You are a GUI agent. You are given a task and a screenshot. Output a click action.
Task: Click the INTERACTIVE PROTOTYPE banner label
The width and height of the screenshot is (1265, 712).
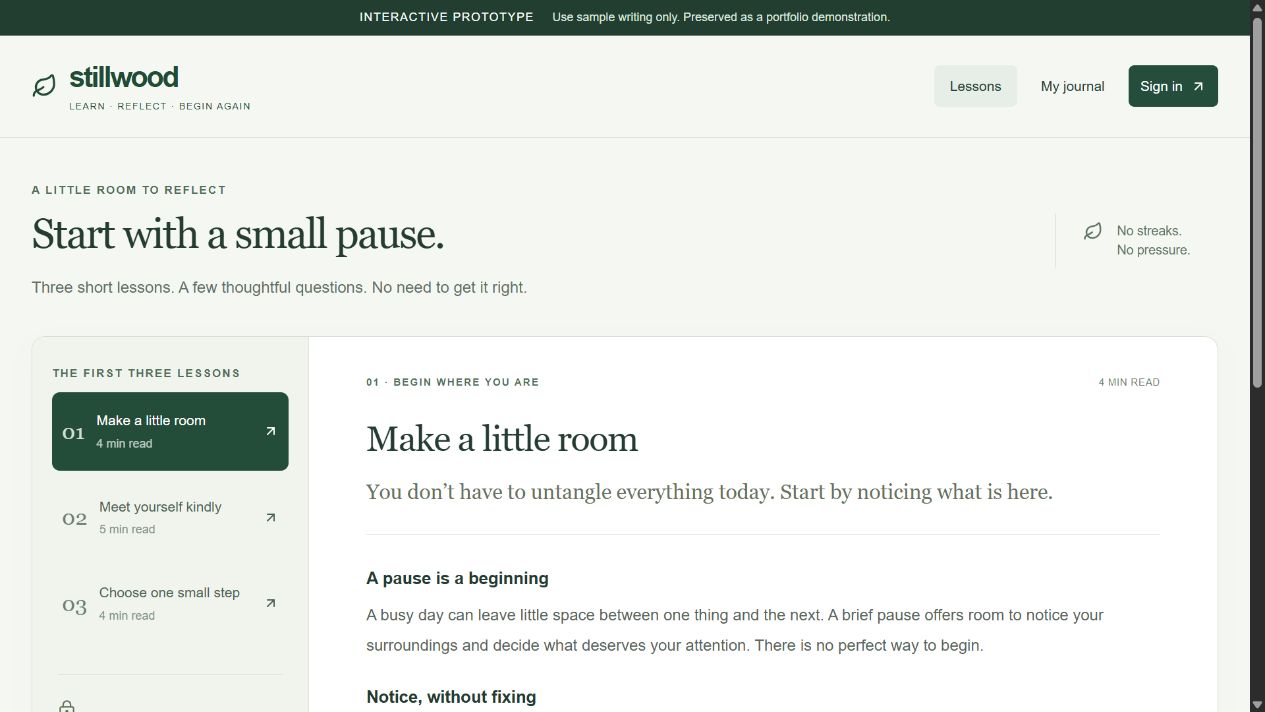click(446, 17)
